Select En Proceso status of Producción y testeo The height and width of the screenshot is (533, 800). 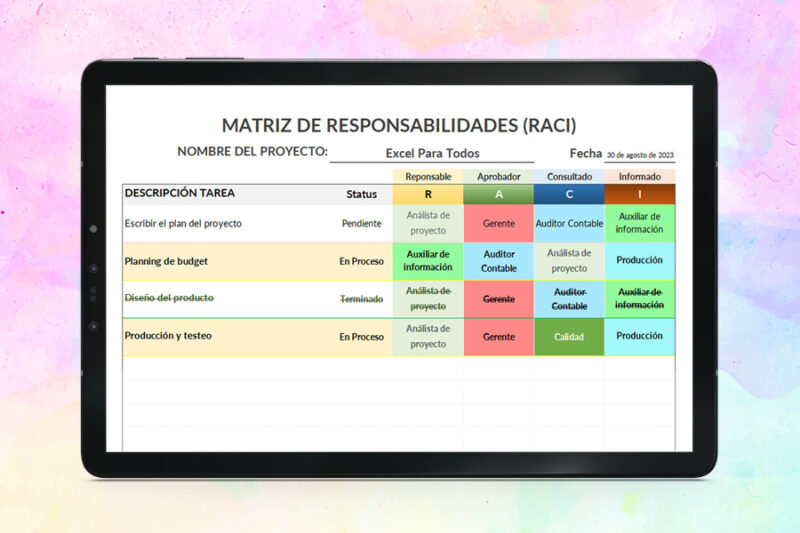pyautogui.click(x=361, y=337)
